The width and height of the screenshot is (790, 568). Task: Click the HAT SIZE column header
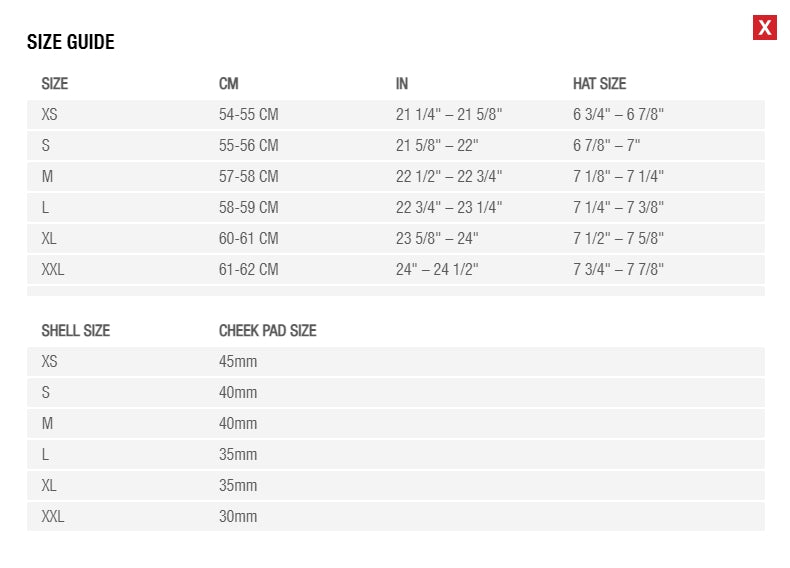coord(599,84)
